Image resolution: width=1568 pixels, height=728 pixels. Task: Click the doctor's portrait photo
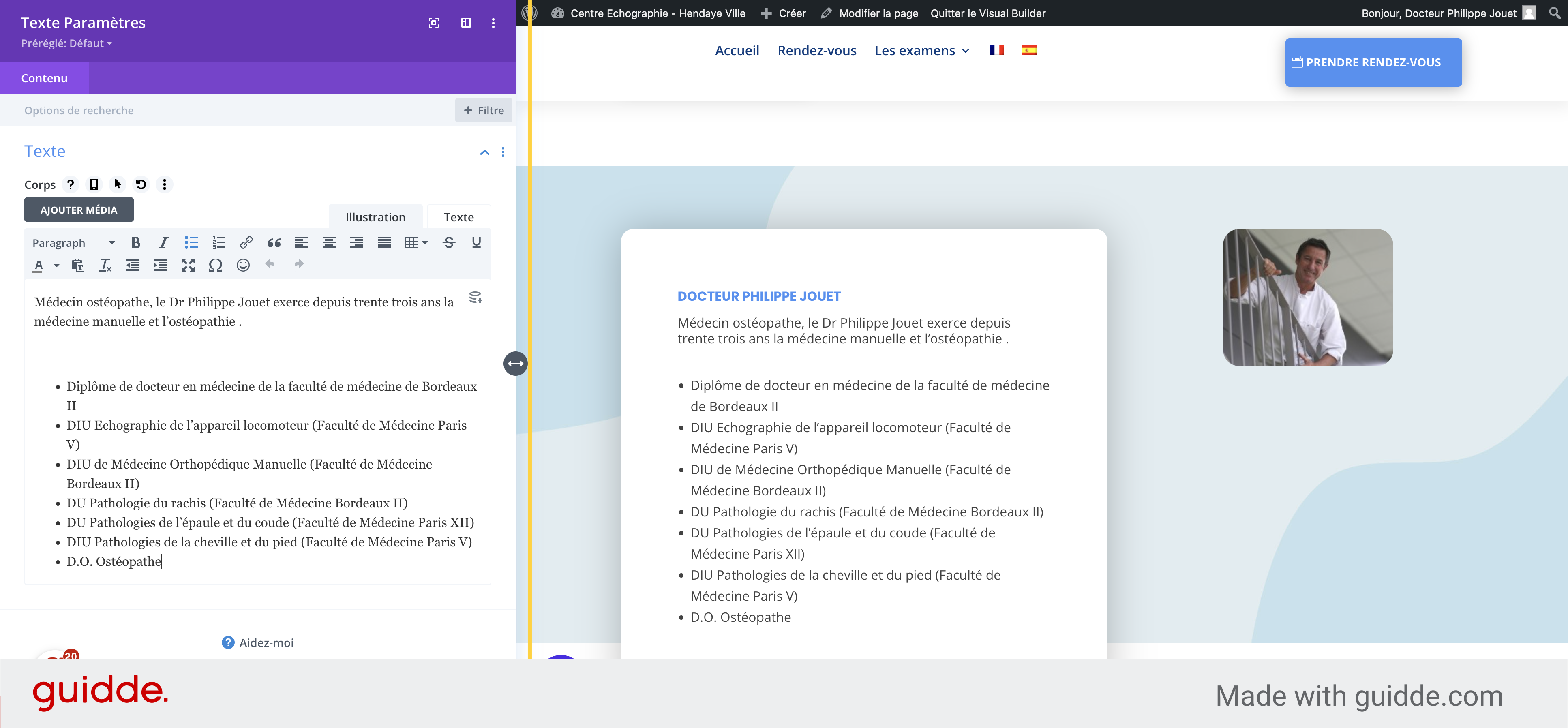click(x=1307, y=298)
